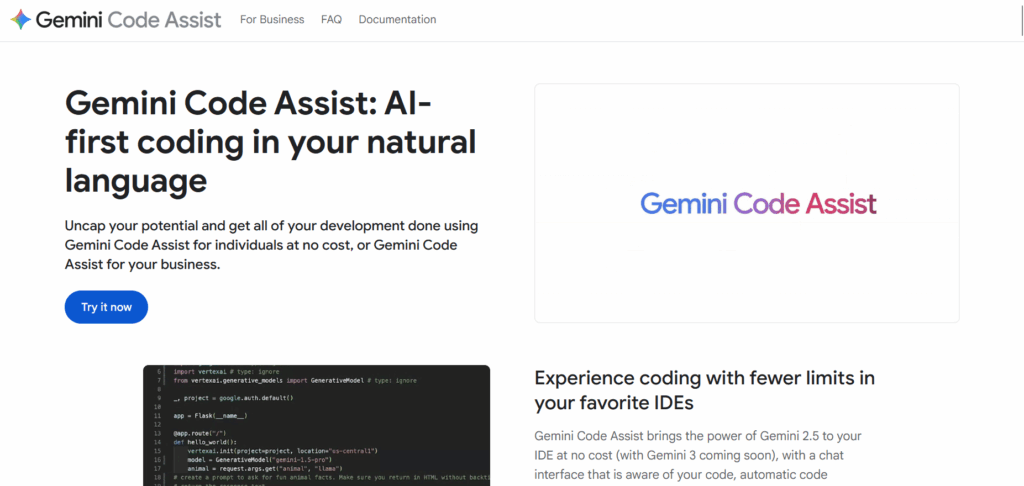The image size is (1024, 486).
Task: Open the For Business menu item
Action: click(272, 20)
